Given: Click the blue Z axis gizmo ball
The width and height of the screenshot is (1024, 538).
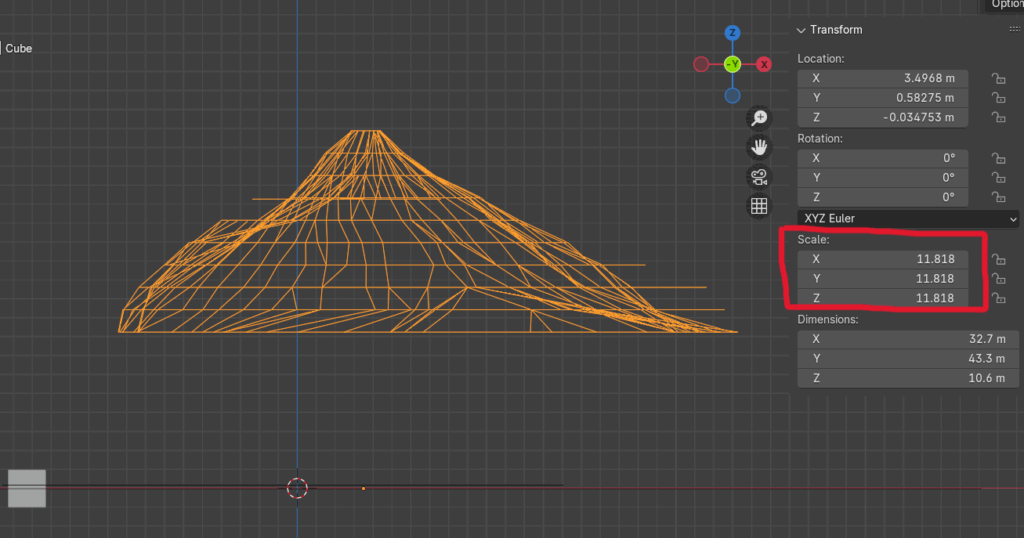Looking at the screenshot, I should click(732, 33).
